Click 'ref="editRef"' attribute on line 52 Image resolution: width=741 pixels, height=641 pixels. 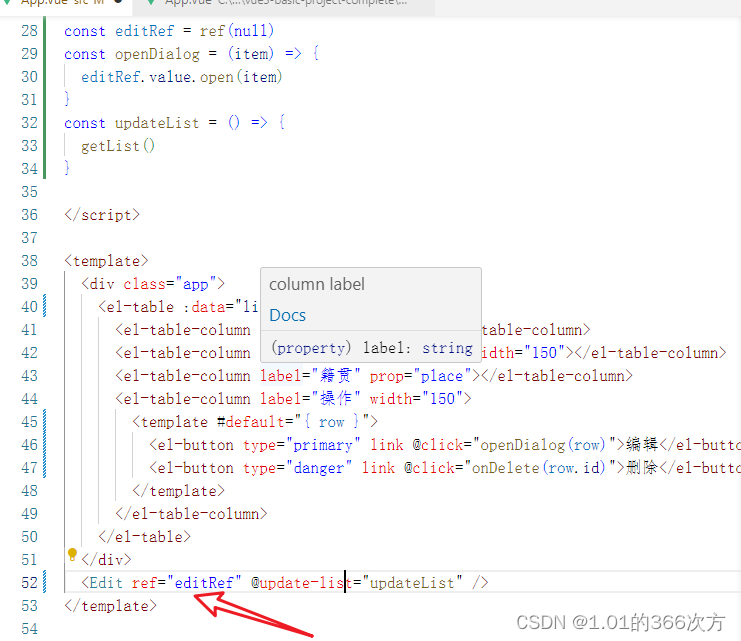click(187, 583)
